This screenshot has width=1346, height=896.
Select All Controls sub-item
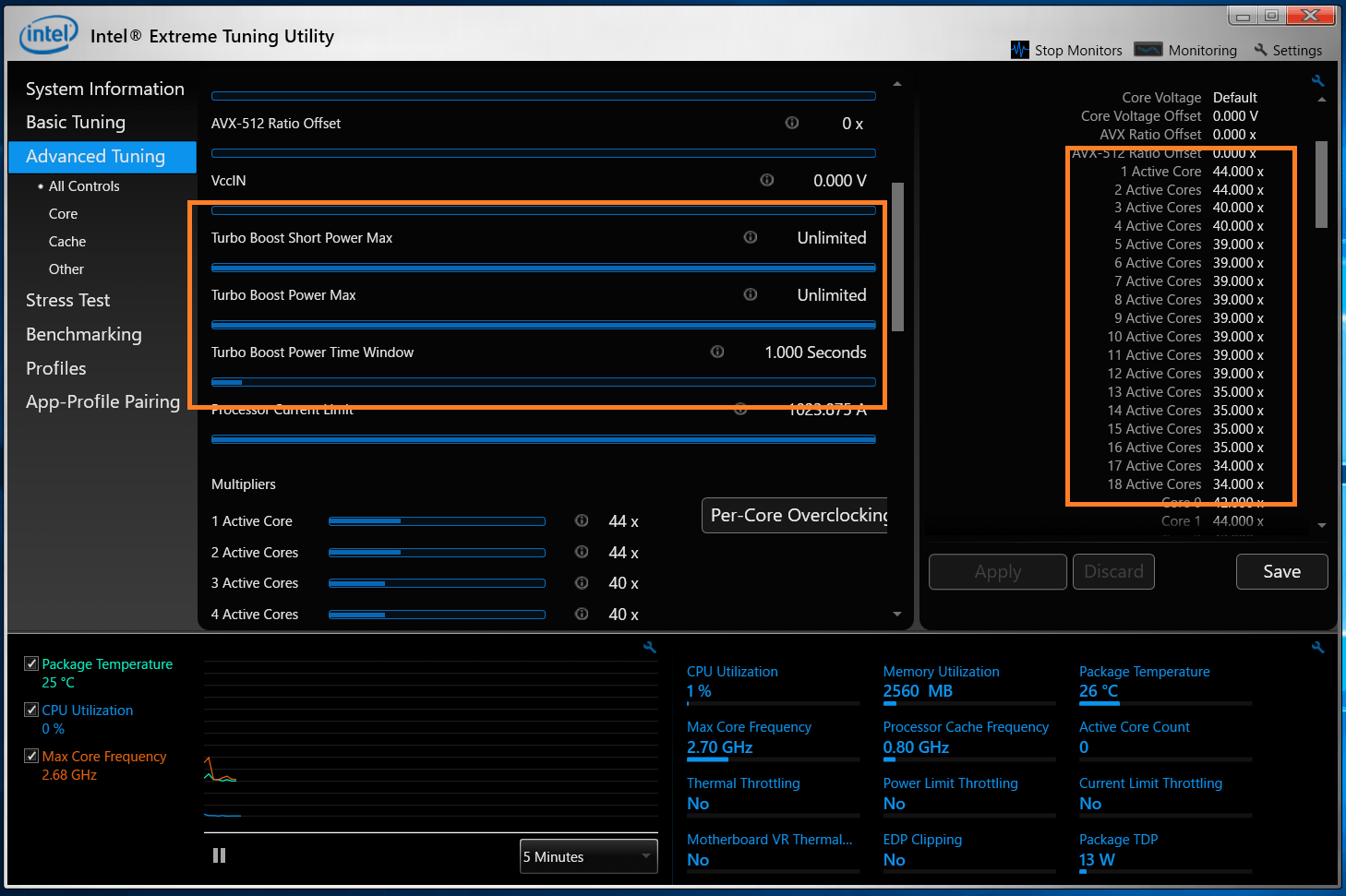tap(84, 185)
